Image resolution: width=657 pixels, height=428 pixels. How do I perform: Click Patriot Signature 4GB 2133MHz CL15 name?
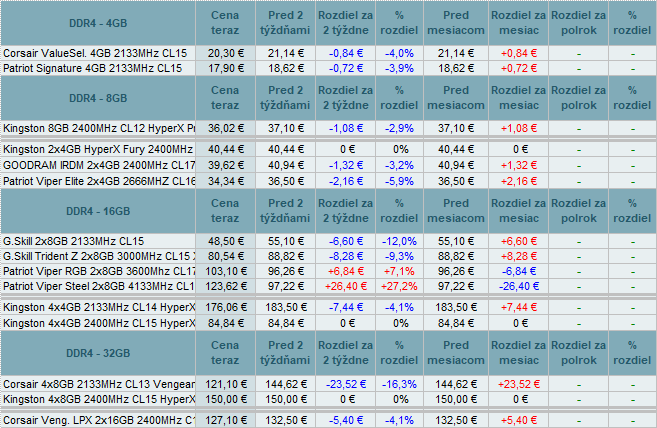[x=93, y=68]
